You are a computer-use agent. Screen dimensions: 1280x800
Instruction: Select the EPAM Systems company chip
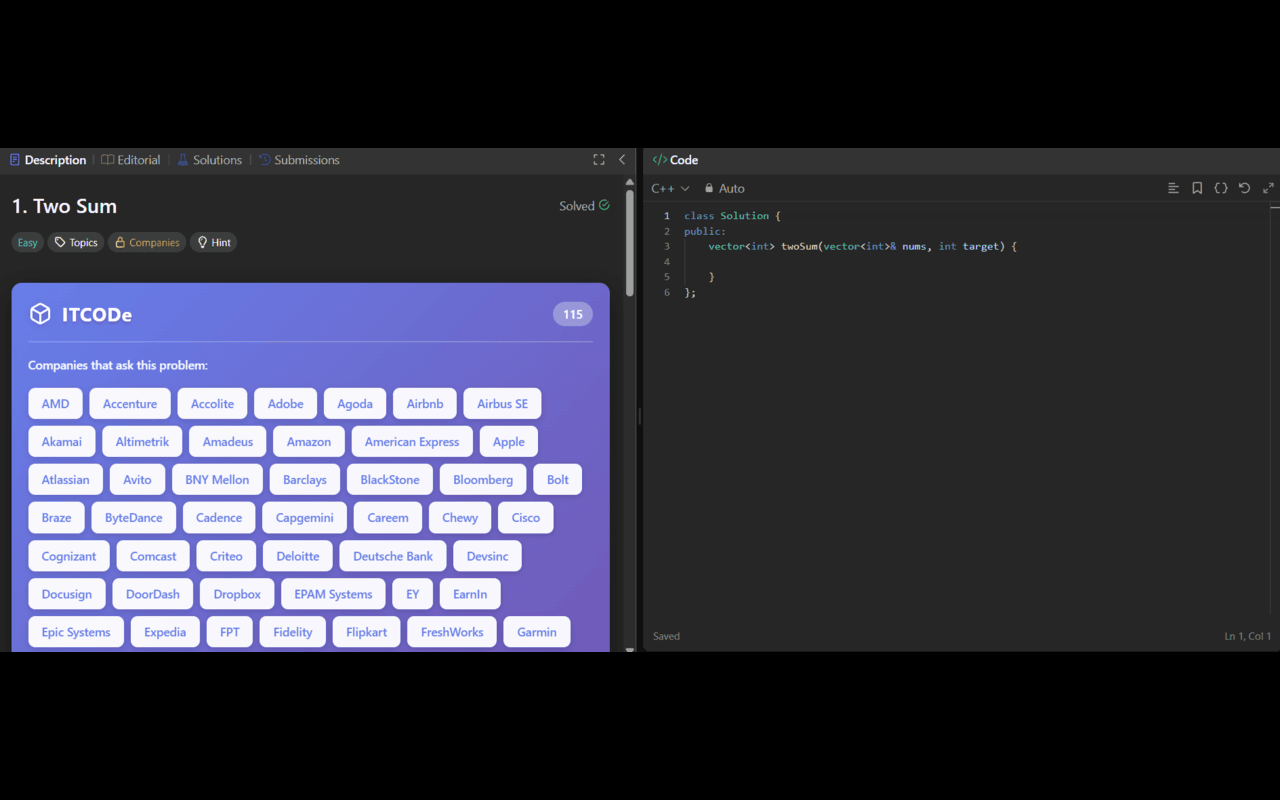click(333, 594)
